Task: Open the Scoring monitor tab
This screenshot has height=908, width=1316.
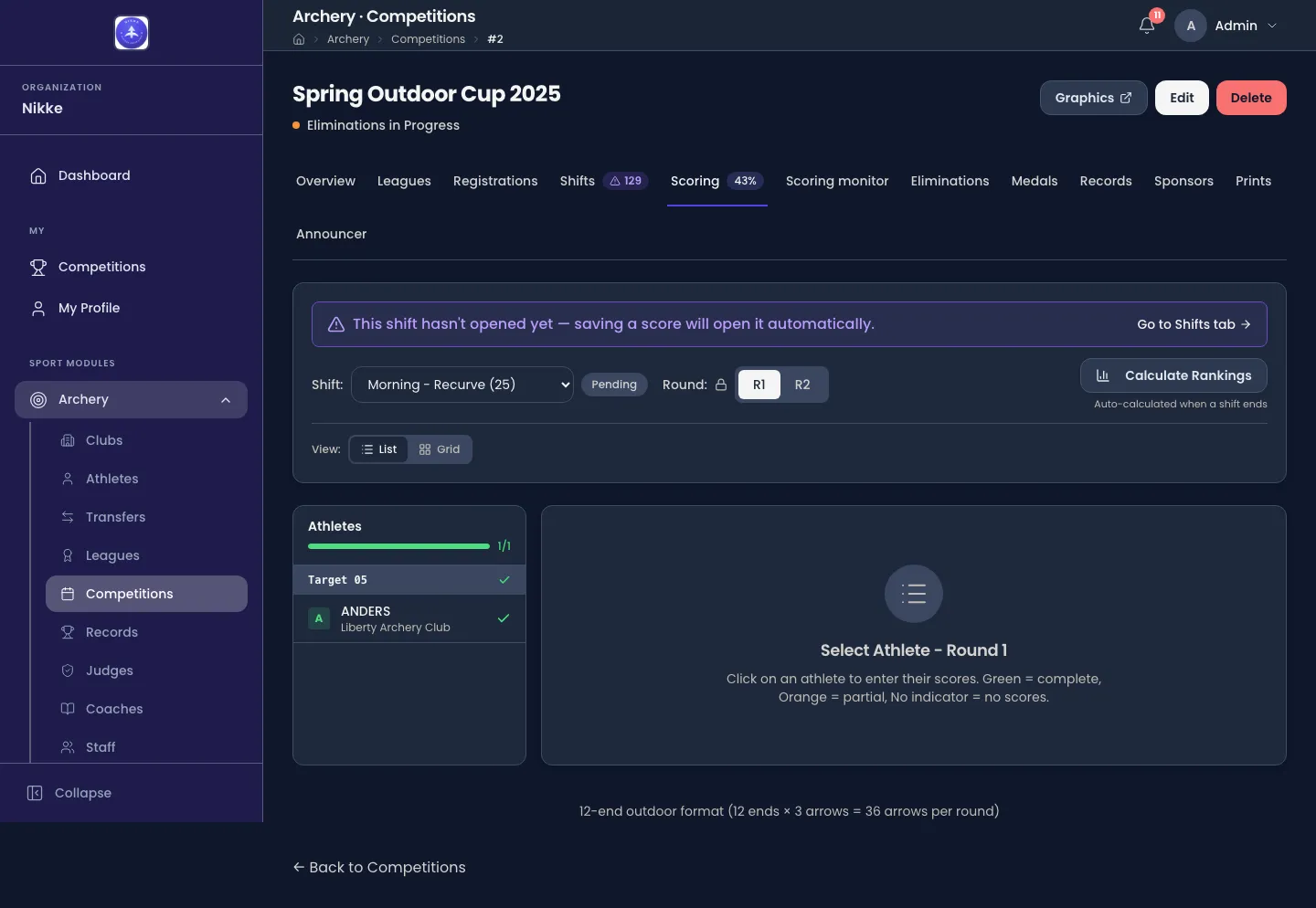Action: pos(837,181)
